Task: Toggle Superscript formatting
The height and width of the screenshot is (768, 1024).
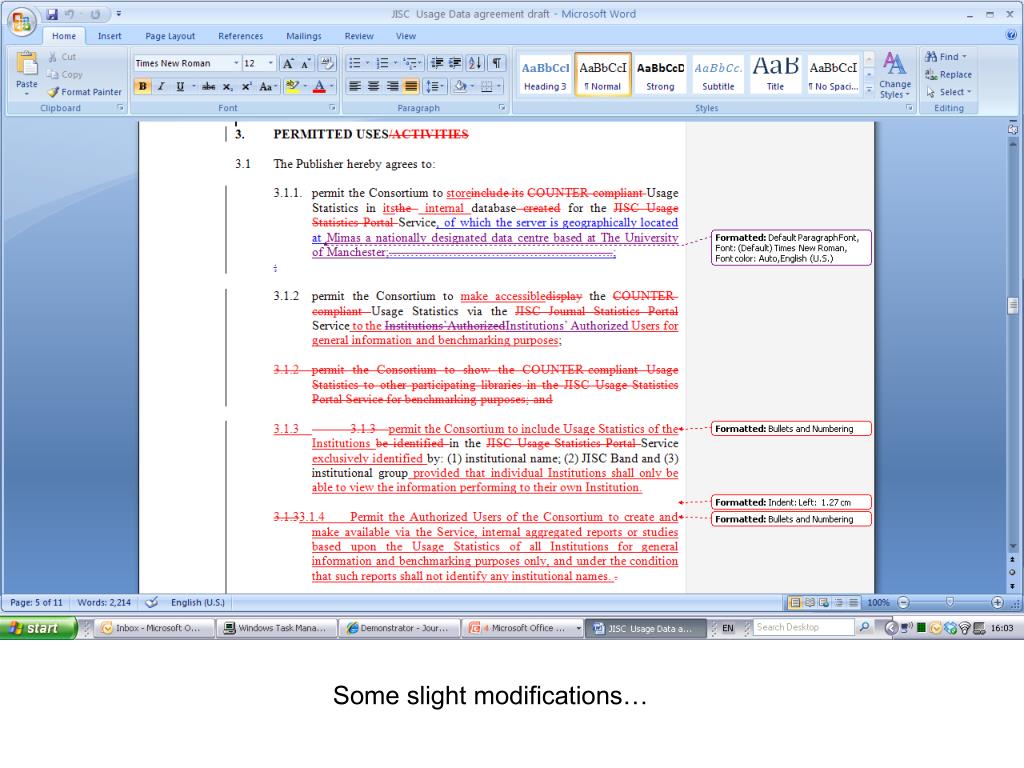Action: pos(246,86)
